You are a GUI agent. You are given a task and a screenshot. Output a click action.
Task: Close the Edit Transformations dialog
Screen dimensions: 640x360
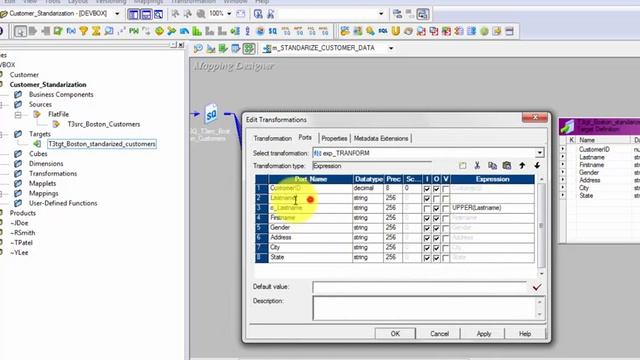[x=535, y=118]
